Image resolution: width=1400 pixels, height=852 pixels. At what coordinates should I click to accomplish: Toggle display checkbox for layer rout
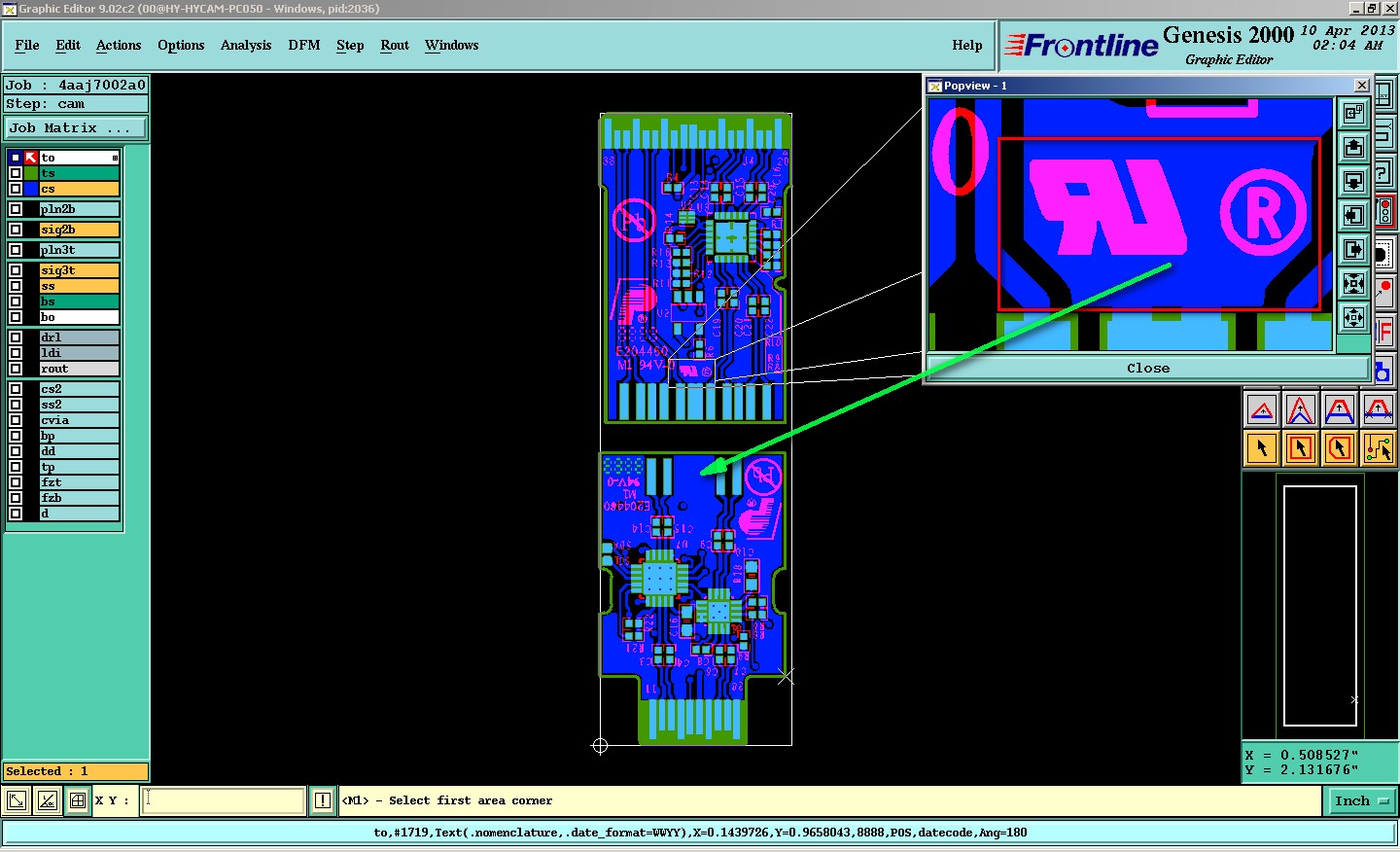pyautogui.click(x=16, y=369)
